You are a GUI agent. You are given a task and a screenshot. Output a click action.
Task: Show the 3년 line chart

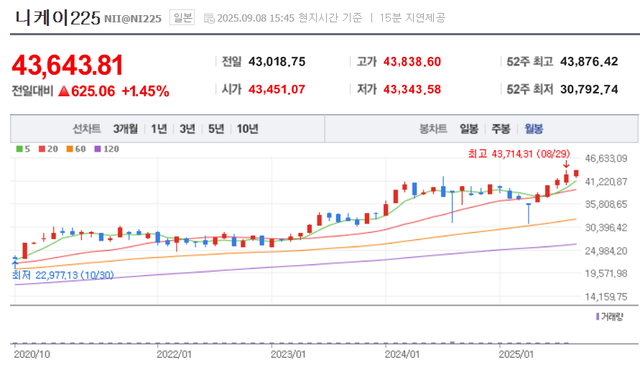[187, 129]
